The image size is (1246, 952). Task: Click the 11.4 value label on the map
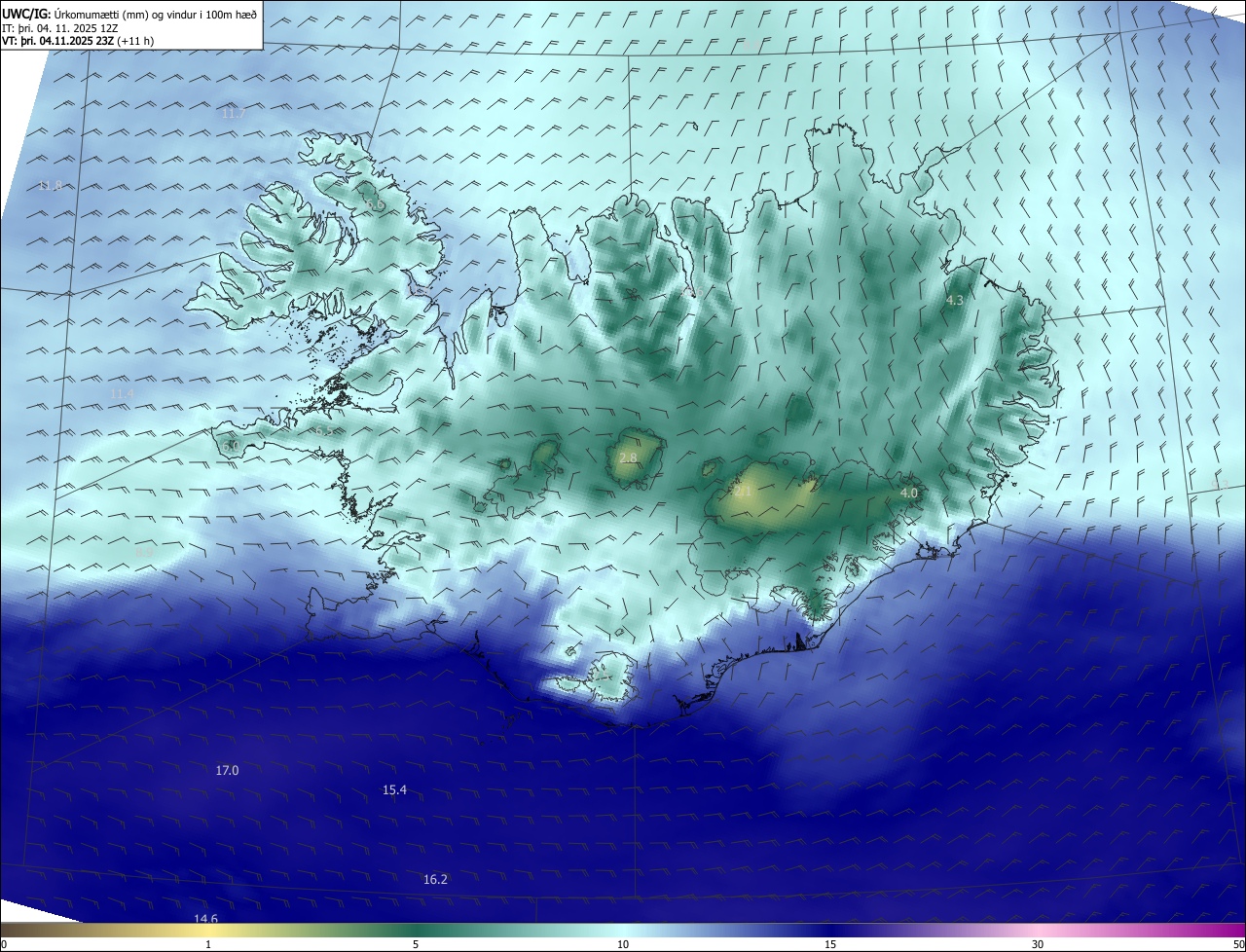(x=122, y=393)
